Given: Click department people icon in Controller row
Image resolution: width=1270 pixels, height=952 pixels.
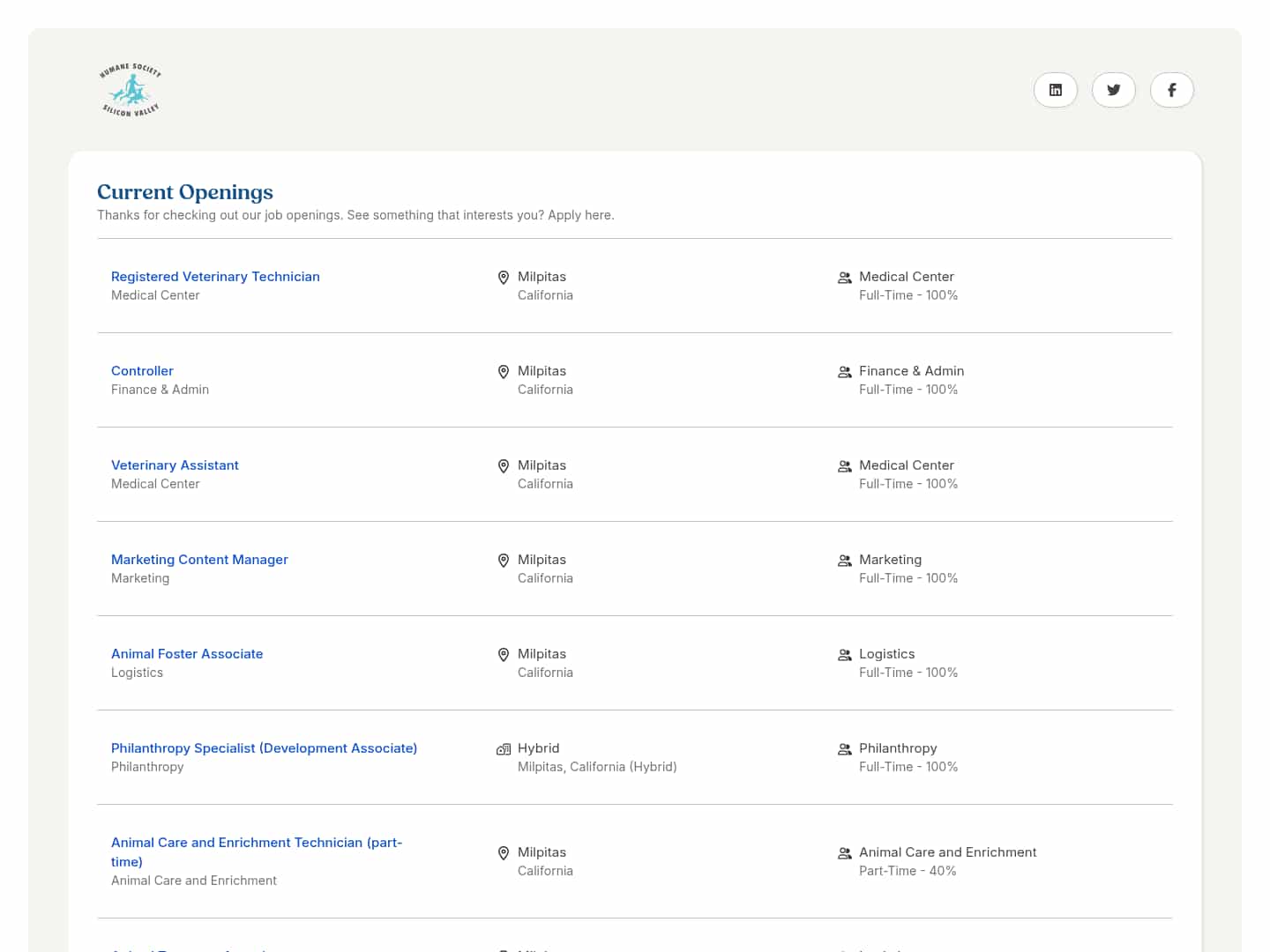Looking at the screenshot, I should [844, 372].
